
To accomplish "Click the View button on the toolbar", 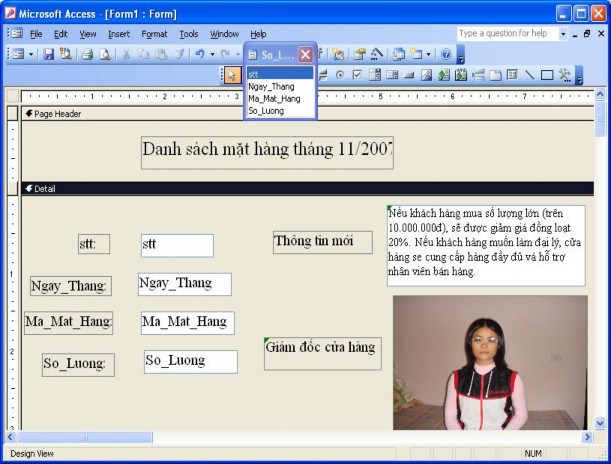I will [19, 54].
